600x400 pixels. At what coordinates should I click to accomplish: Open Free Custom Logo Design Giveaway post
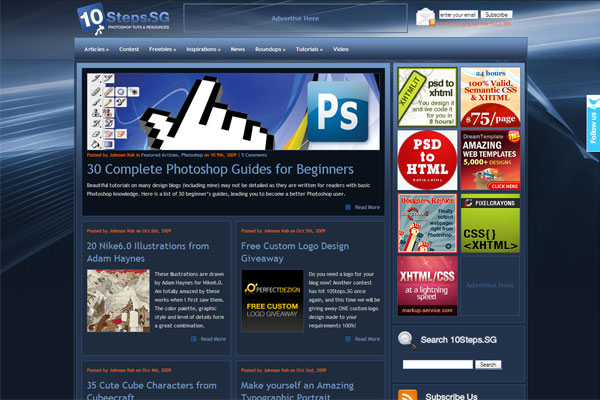pos(295,252)
